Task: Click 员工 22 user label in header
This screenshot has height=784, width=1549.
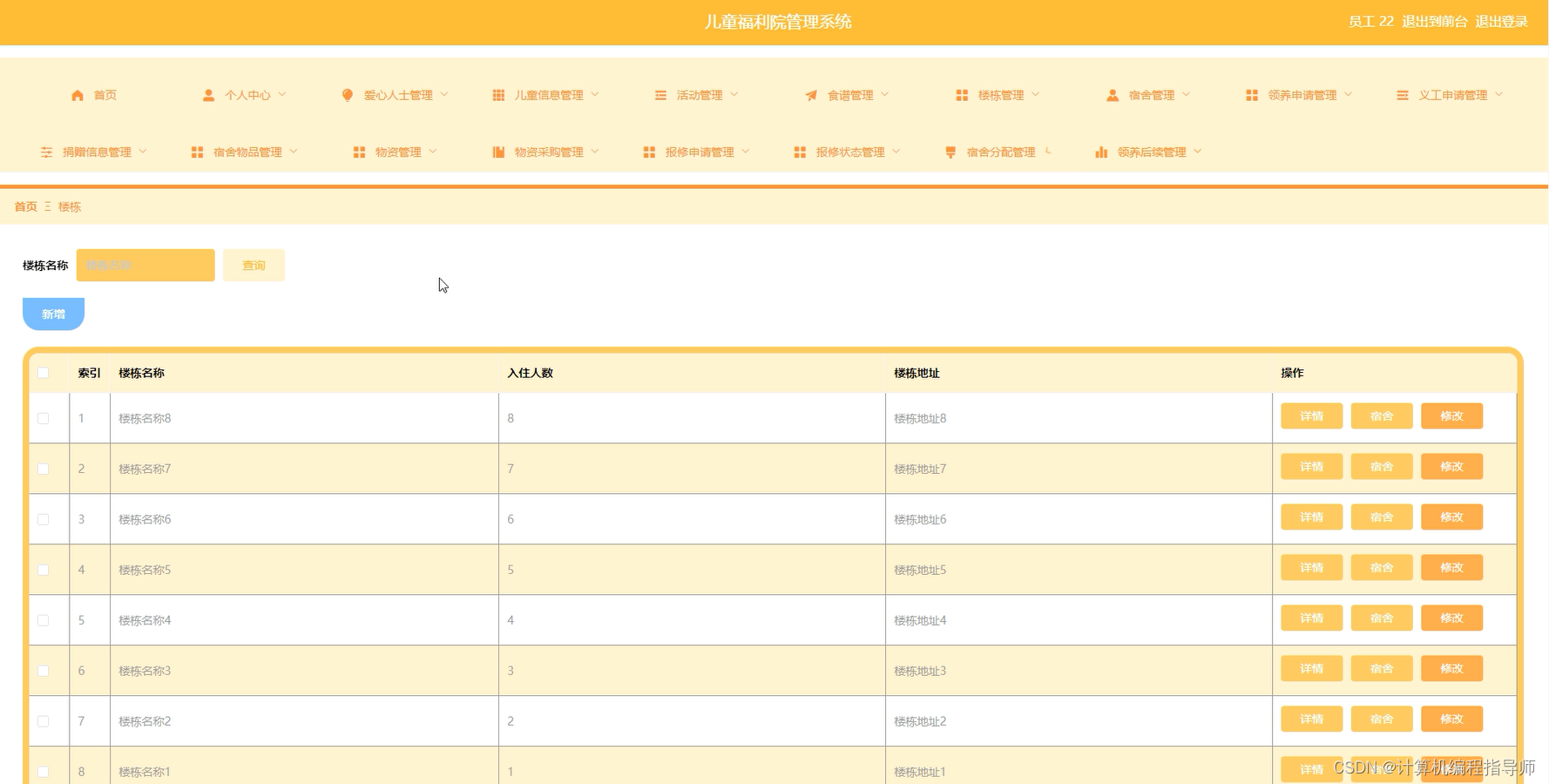Action: point(1370,22)
